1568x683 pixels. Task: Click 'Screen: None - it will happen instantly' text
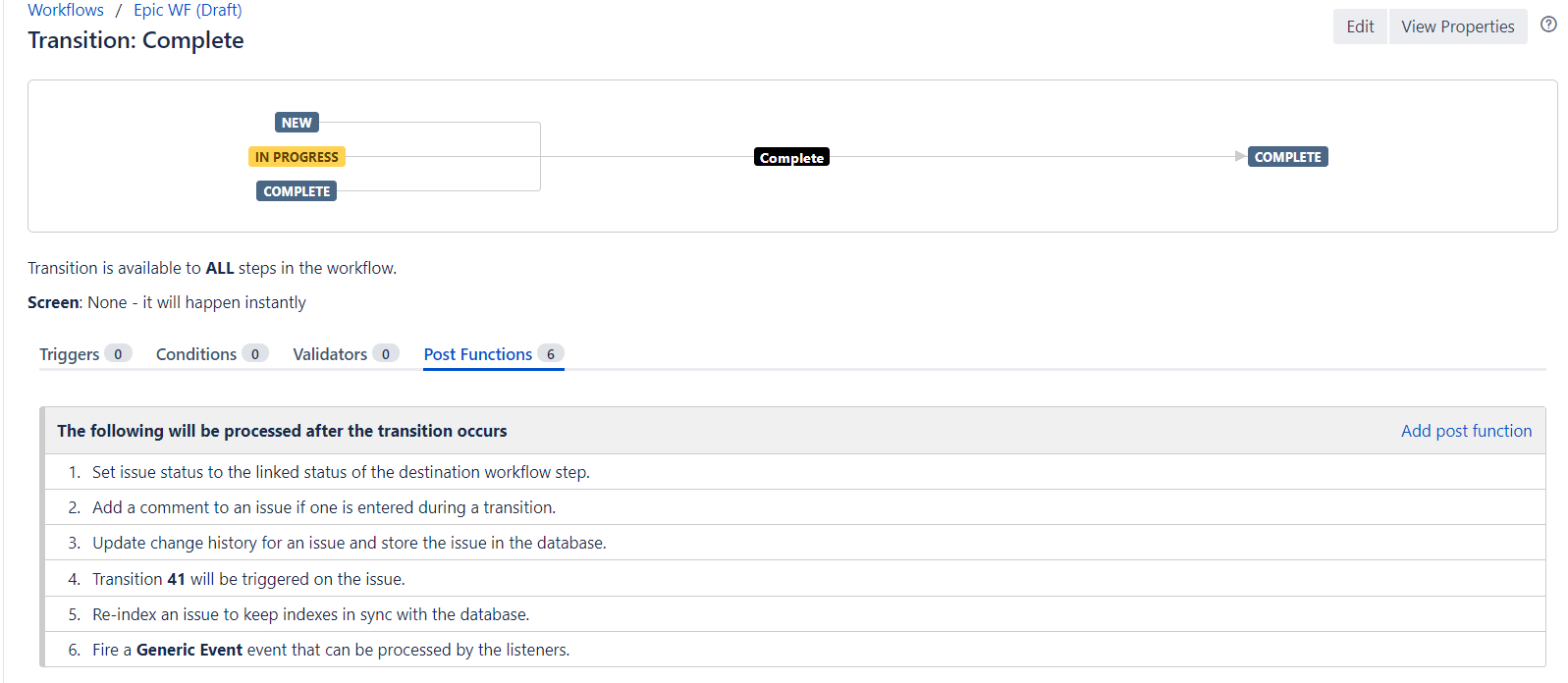(x=167, y=302)
